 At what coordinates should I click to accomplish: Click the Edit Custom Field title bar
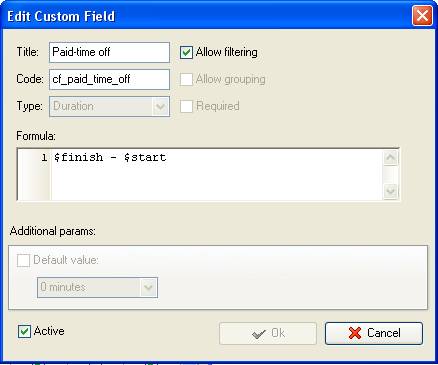(x=207, y=16)
